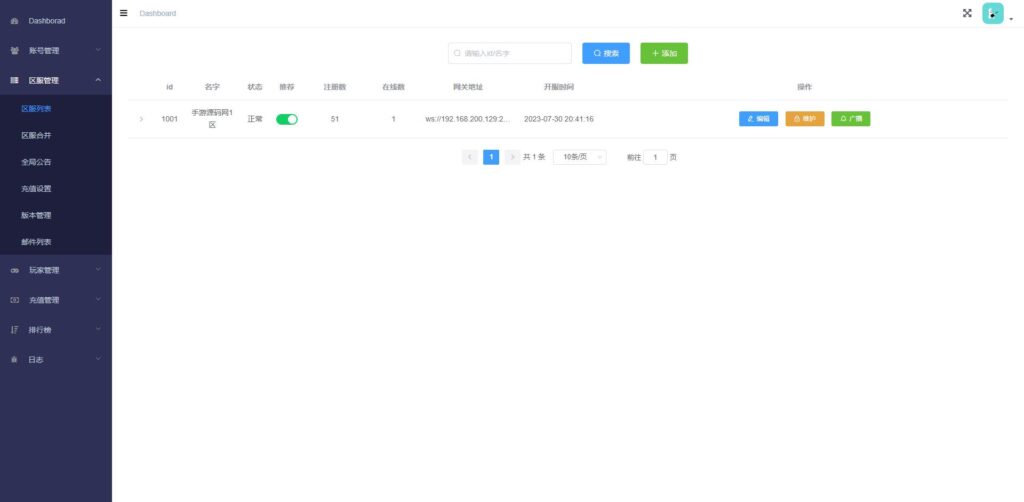Go to next page arrow
The width and height of the screenshot is (1024, 502).
tap(513, 157)
